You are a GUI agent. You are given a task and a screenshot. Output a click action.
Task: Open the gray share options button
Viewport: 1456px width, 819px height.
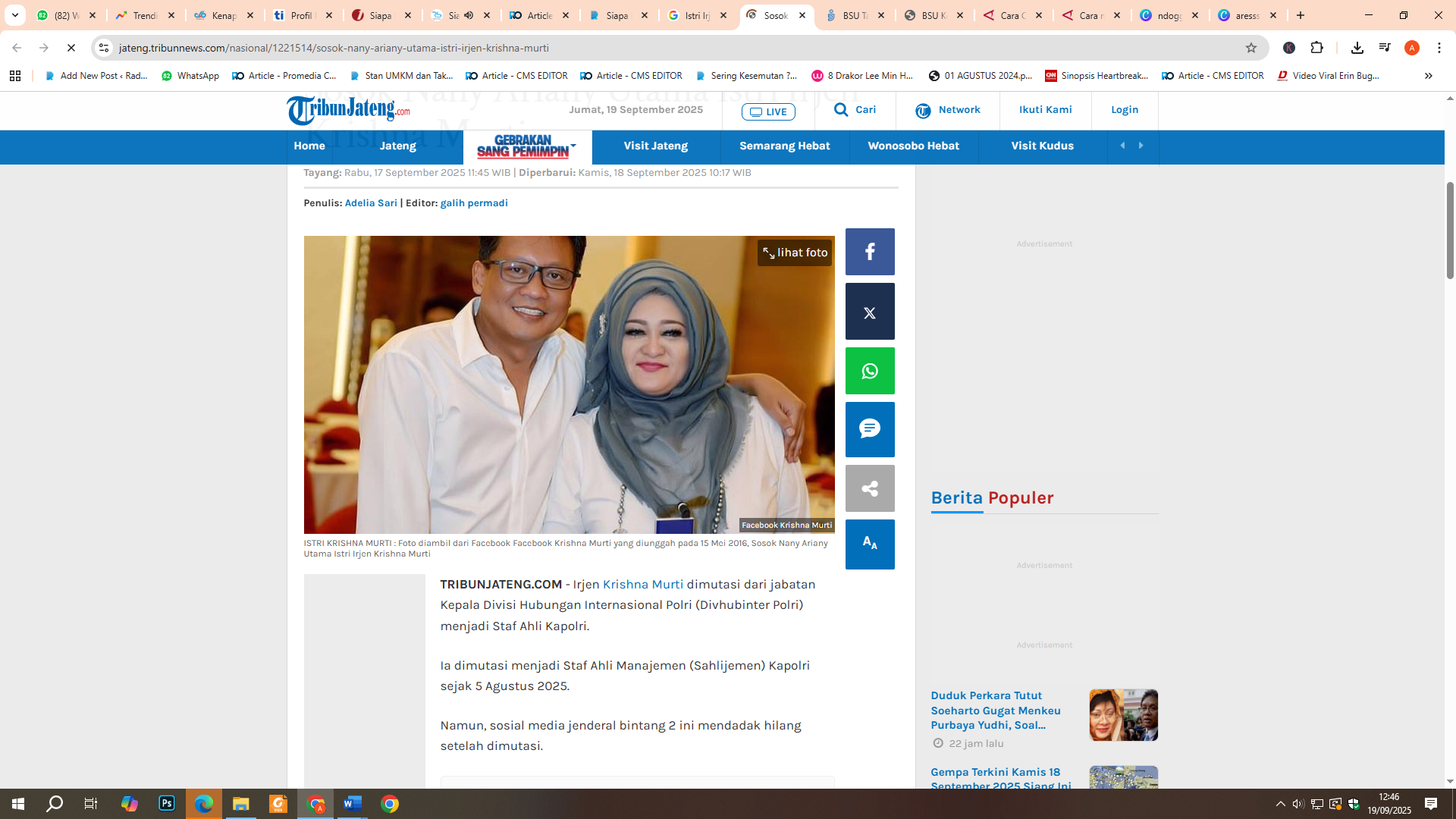[870, 488]
